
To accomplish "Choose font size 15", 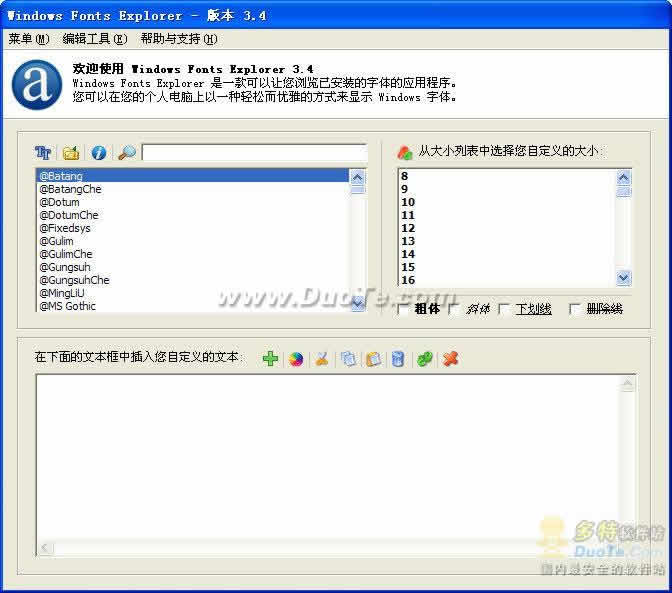I will pyautogui.click(x=508, y=267).
